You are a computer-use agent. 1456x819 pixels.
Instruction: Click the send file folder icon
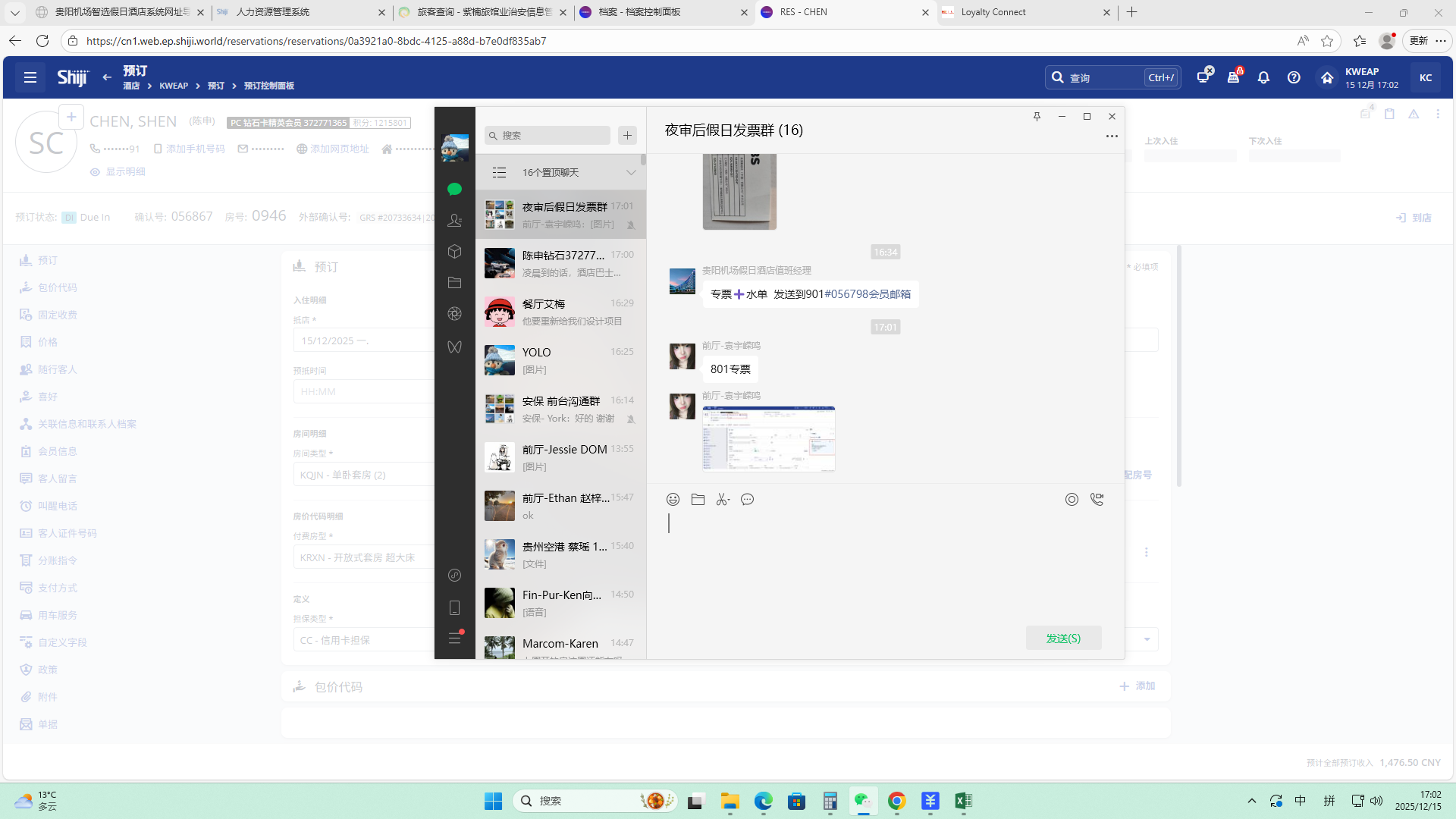(x=698, y=499)
